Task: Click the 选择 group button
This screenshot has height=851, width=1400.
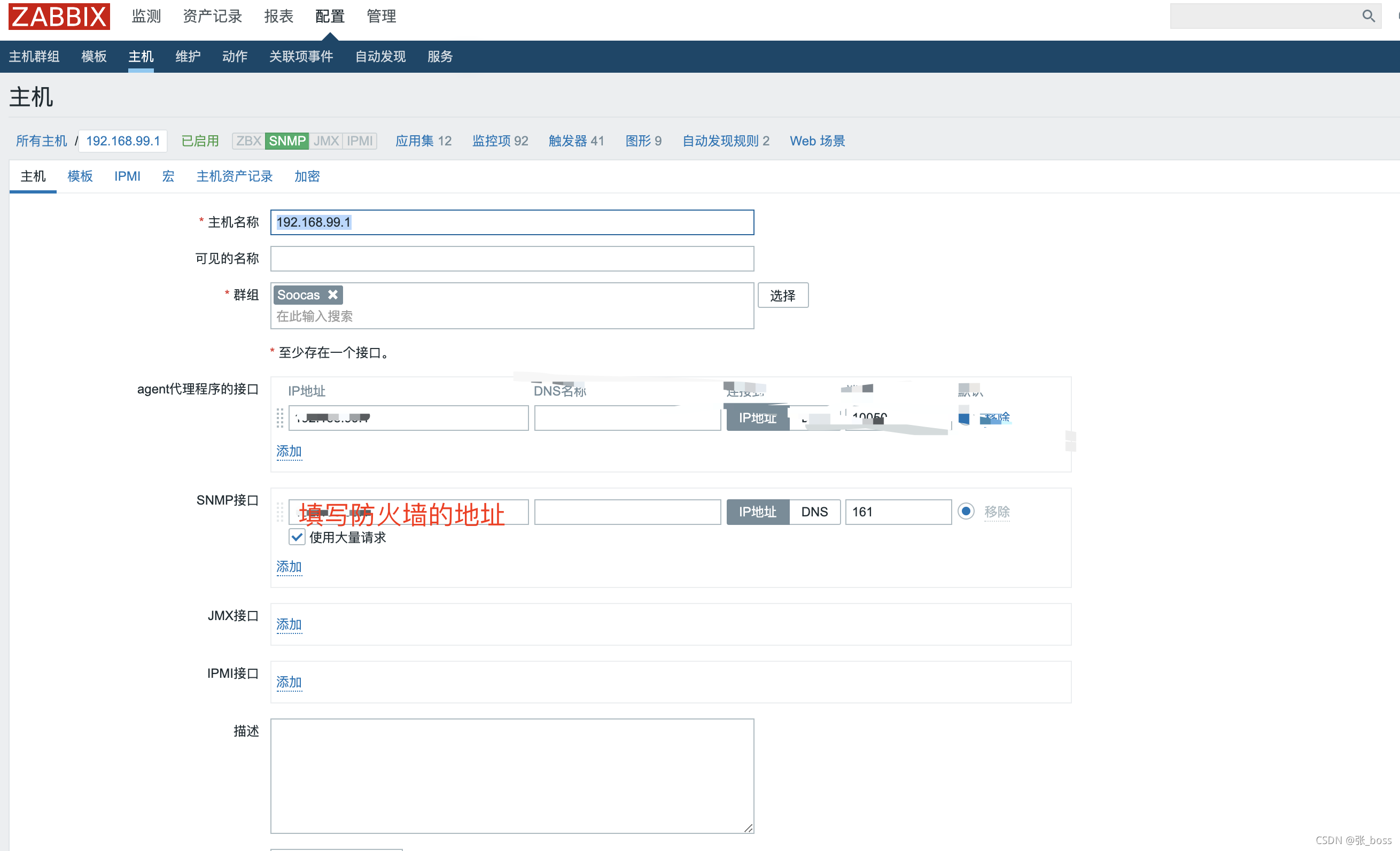Action: pyautogui.click(x=783, y=295)
